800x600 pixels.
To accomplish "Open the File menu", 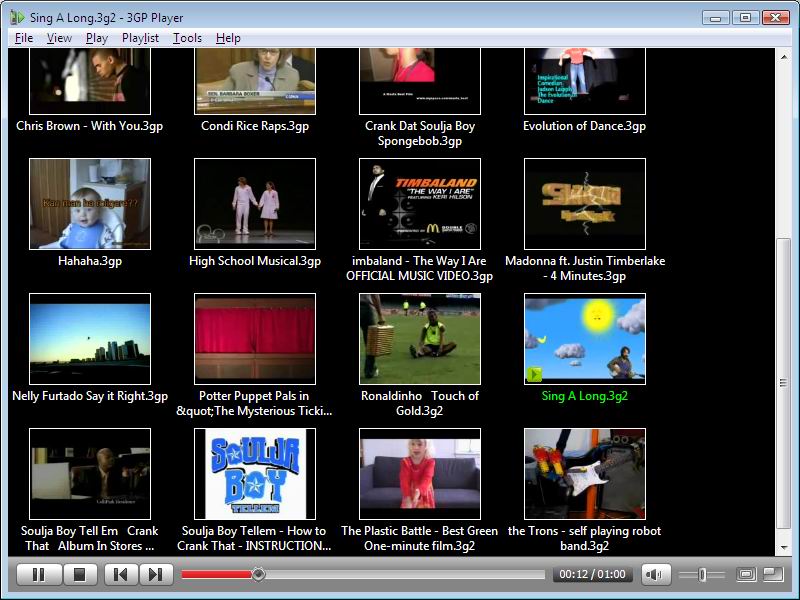I will pos(24,38).
